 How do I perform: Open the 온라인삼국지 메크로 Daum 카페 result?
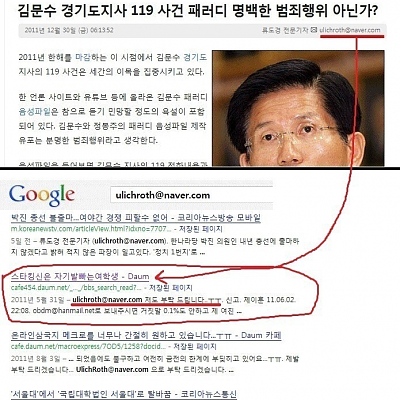point(146,335)
